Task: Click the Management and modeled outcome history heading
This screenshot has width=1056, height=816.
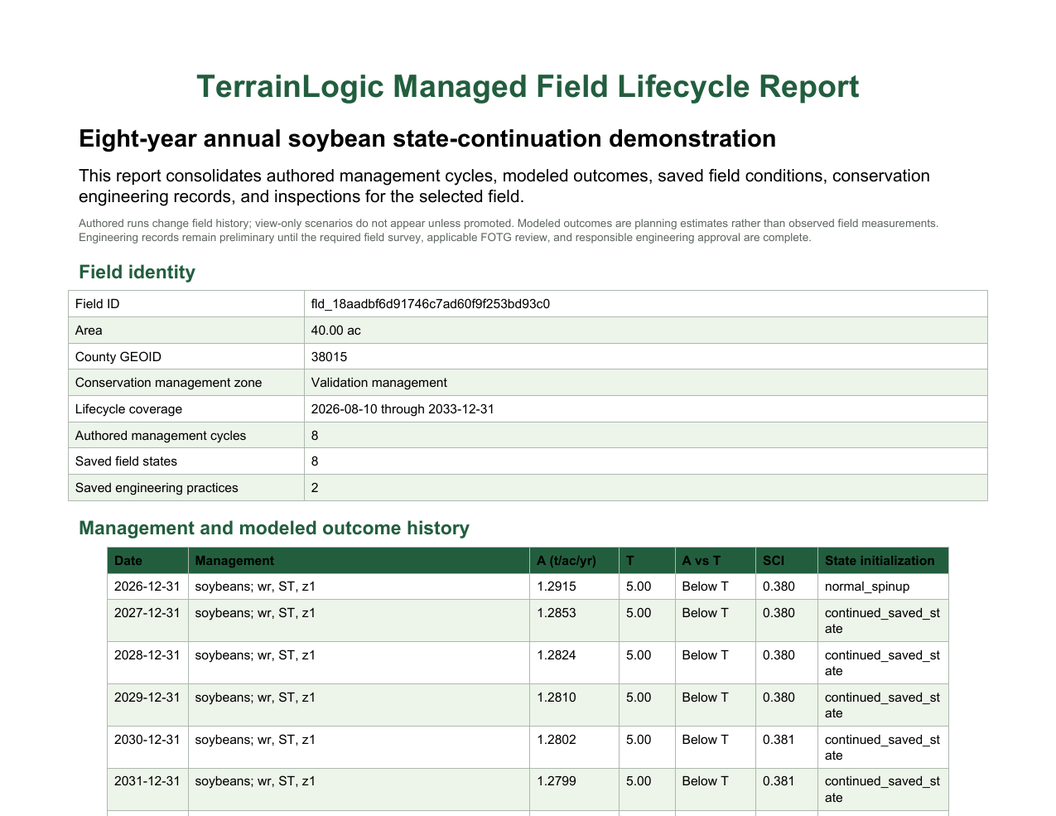Action: pyautogui.click(x=273, y=528)
